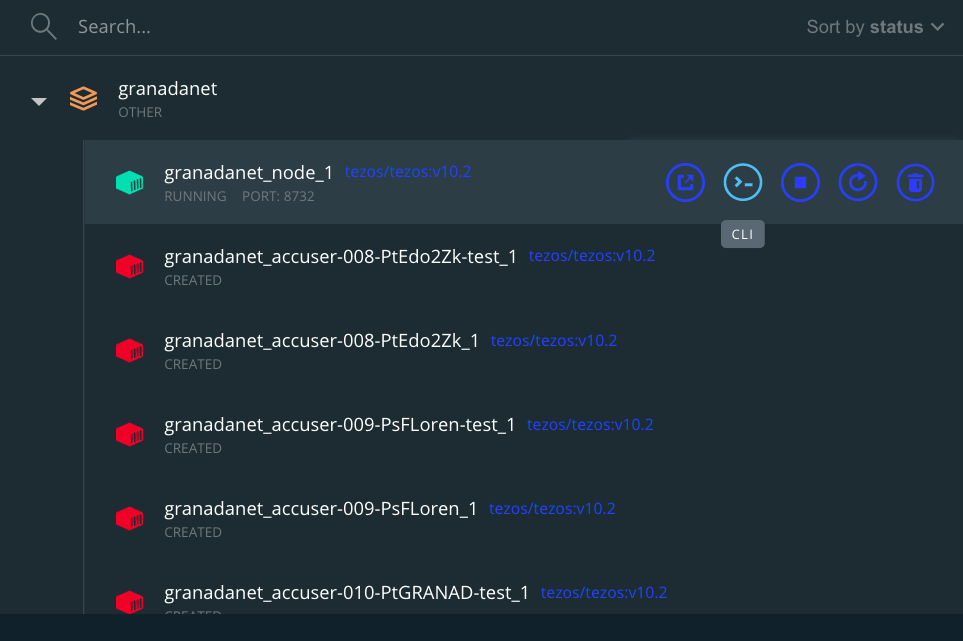Click the granadanet application name
This screenshot has width=963, height=641.
coord(167,89)
